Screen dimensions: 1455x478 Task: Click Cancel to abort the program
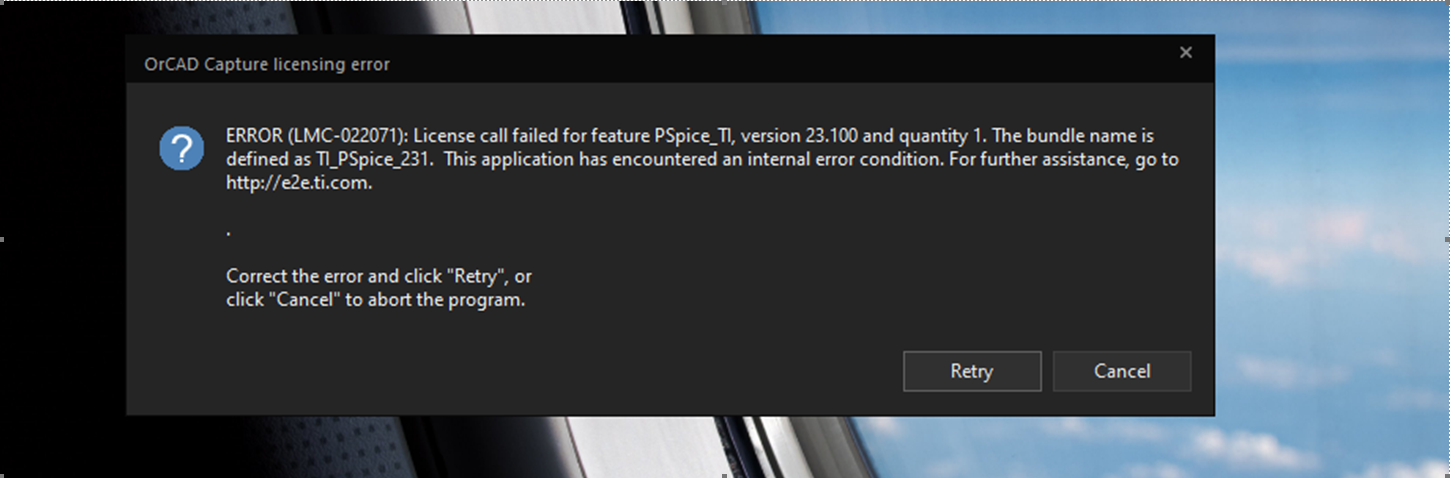(1122, 371)
